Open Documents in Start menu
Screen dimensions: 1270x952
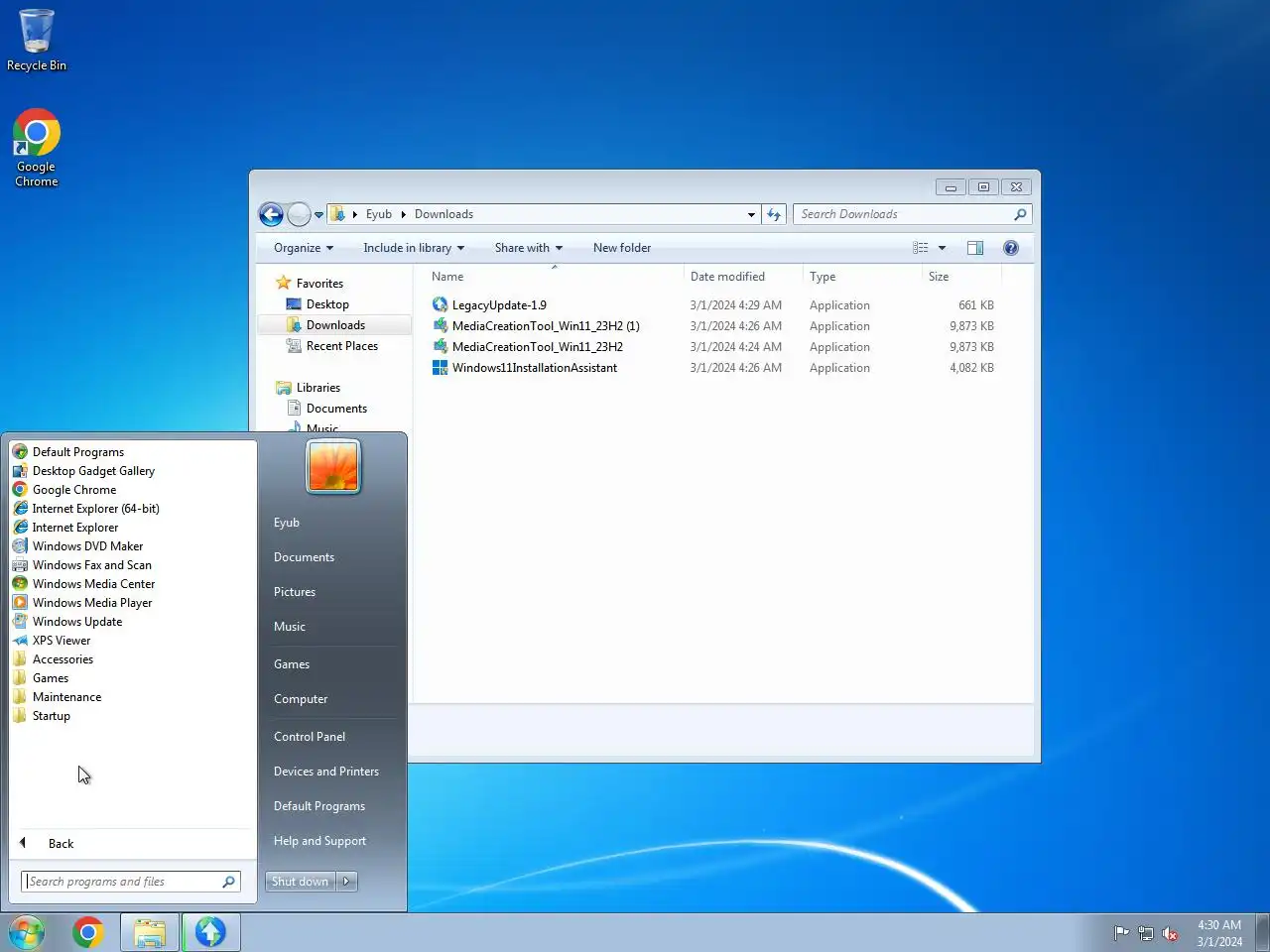point(304,557)
